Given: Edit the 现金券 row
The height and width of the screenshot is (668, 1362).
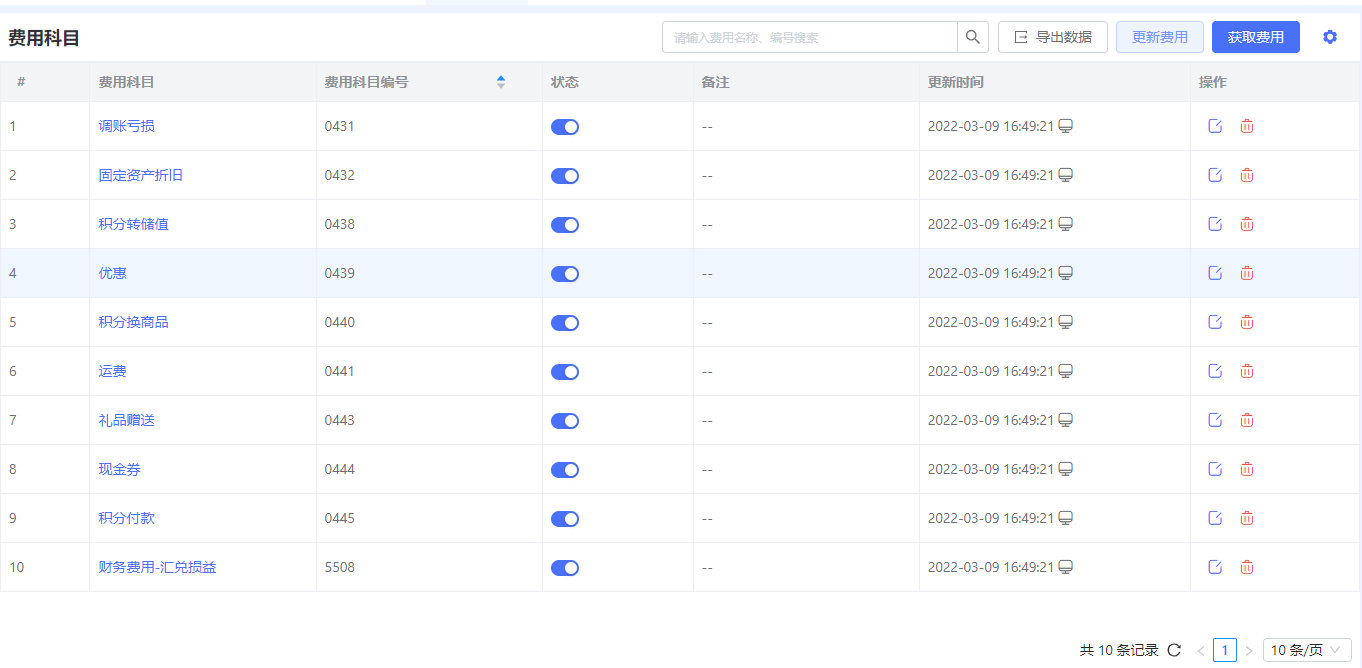Looking at the screenshot, I should pos(1215,469).
